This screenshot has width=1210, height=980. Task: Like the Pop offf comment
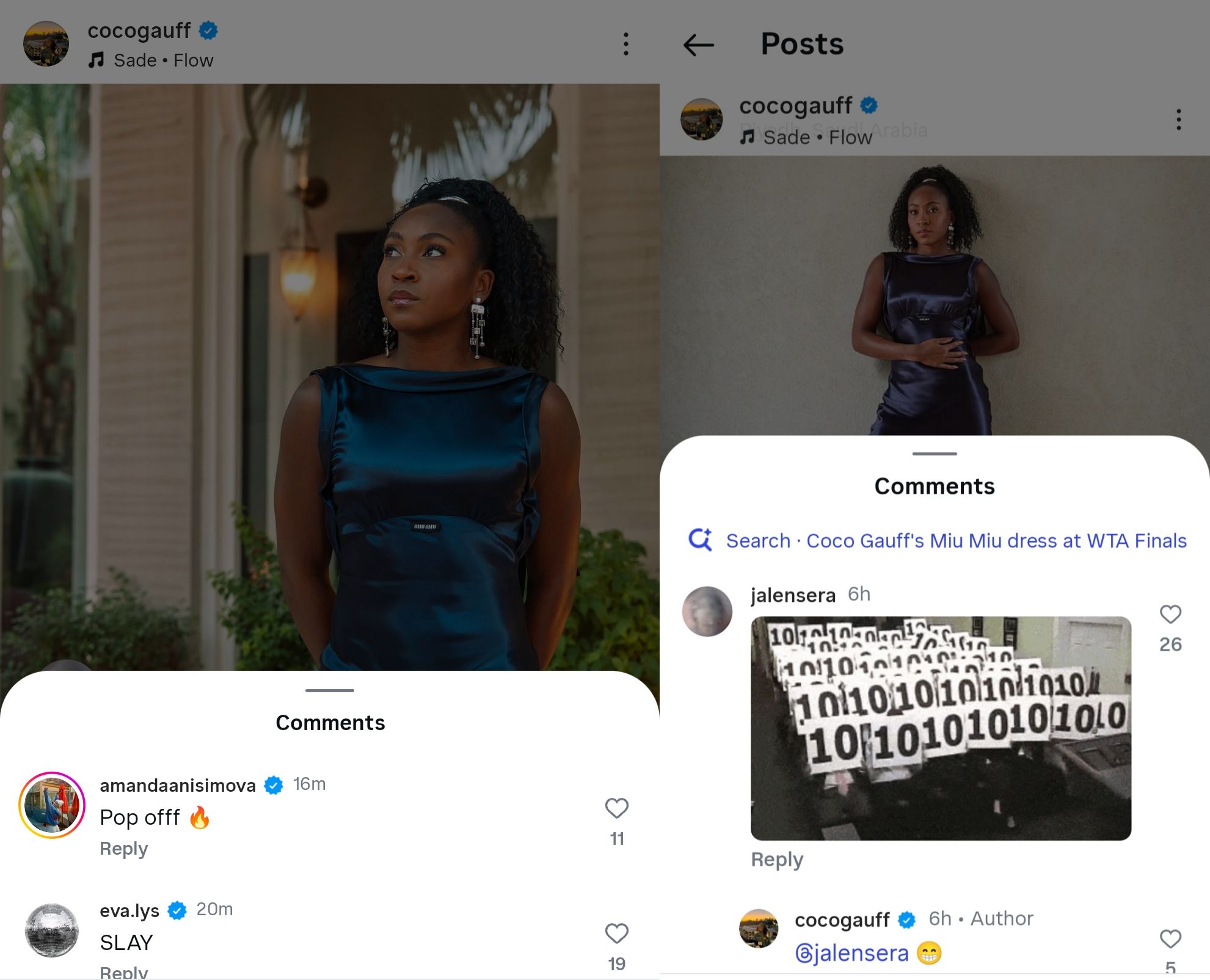[x=617, y=808]
